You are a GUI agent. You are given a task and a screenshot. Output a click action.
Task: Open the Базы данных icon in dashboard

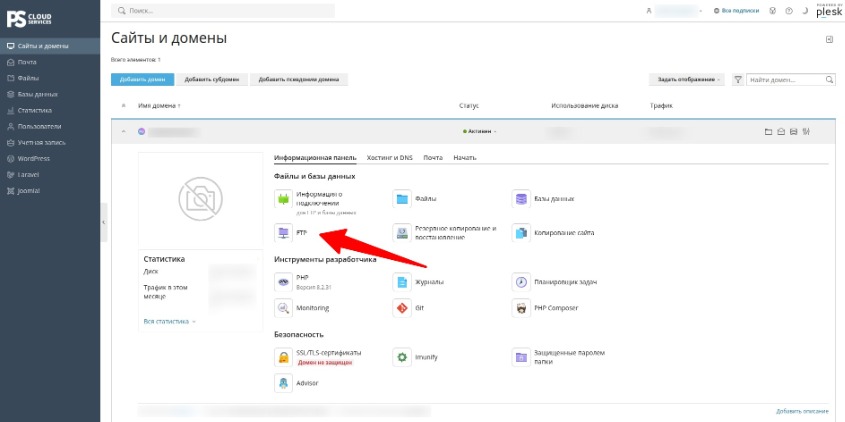click(x=521, y=199)
